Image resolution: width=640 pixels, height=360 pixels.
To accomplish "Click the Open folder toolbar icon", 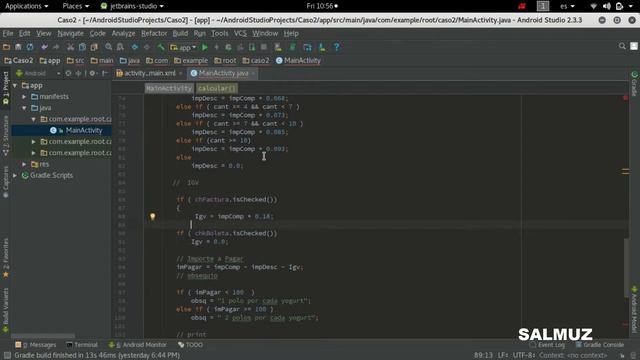I will [7, 47].
